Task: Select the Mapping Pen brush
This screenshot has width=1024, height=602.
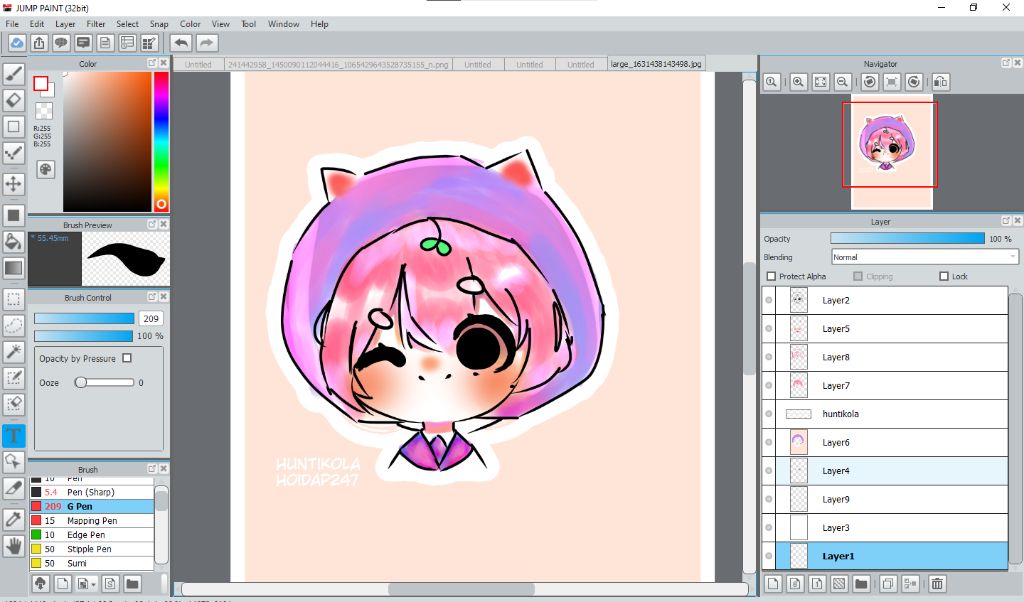Action: [92, 520]
